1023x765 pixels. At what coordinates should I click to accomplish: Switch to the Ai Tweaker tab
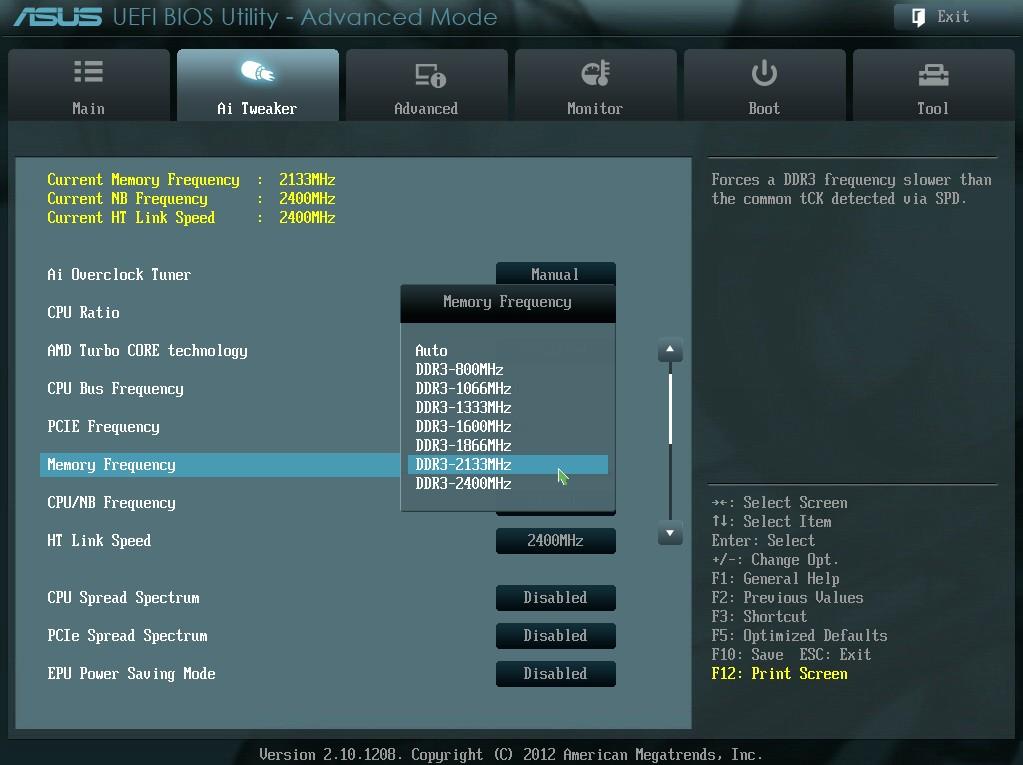(258, 85)
